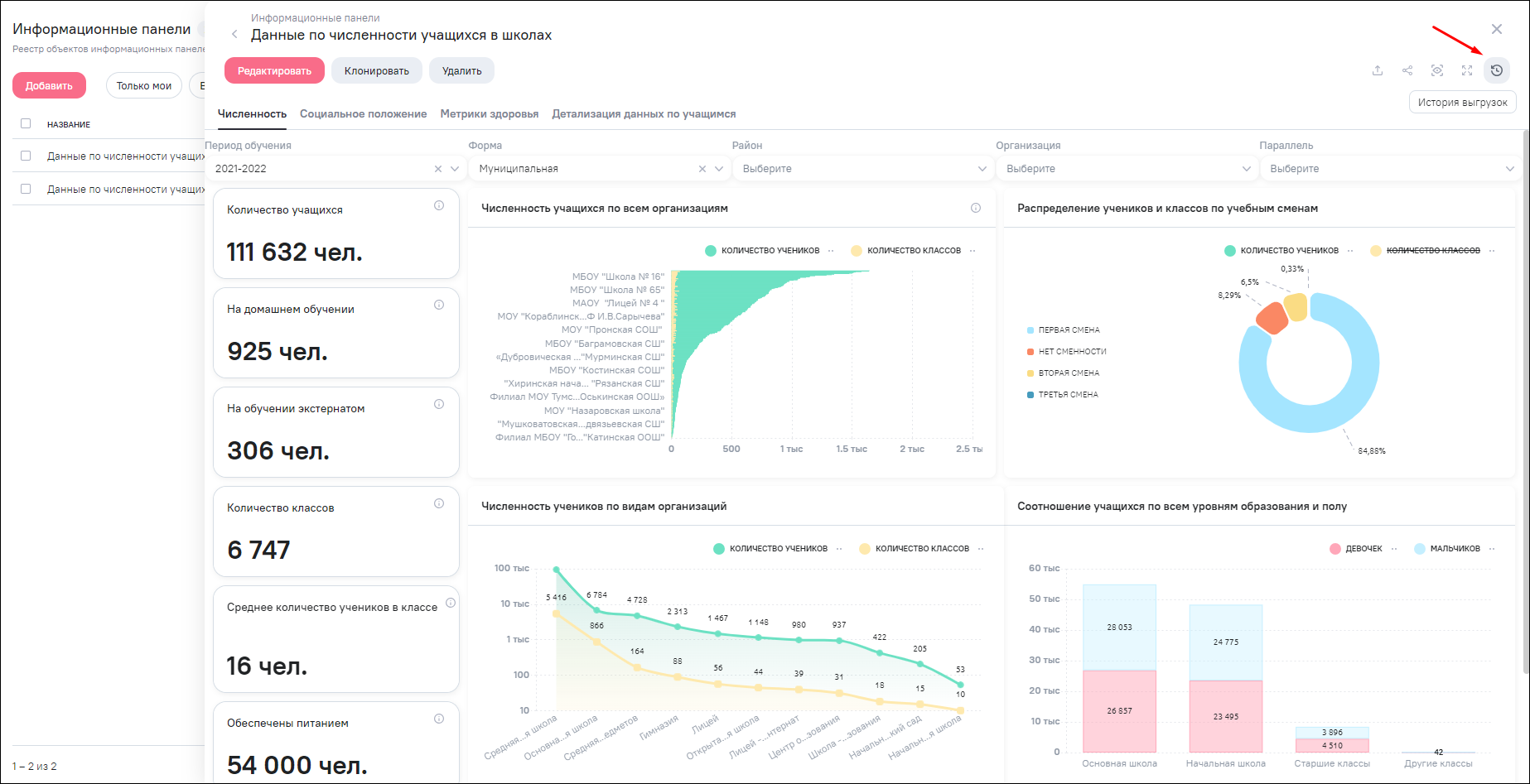The width and height of the screenshot is (1530, 784).
Task: Open options next to Мальчиков legend
Action: click(1491, 549)
